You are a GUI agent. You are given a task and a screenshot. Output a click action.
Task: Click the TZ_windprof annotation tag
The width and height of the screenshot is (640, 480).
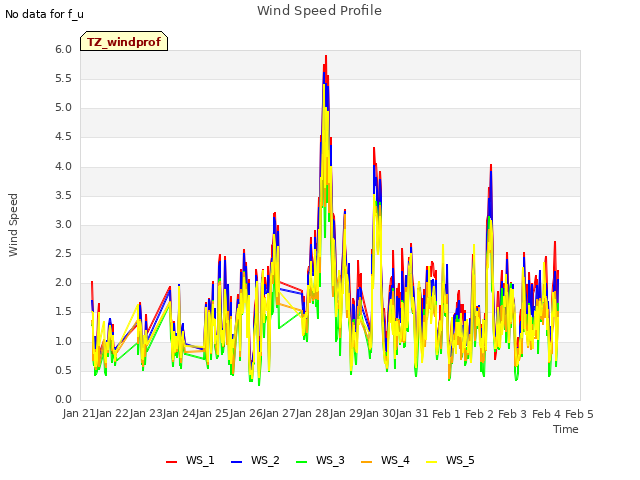(x=124, y=41)
